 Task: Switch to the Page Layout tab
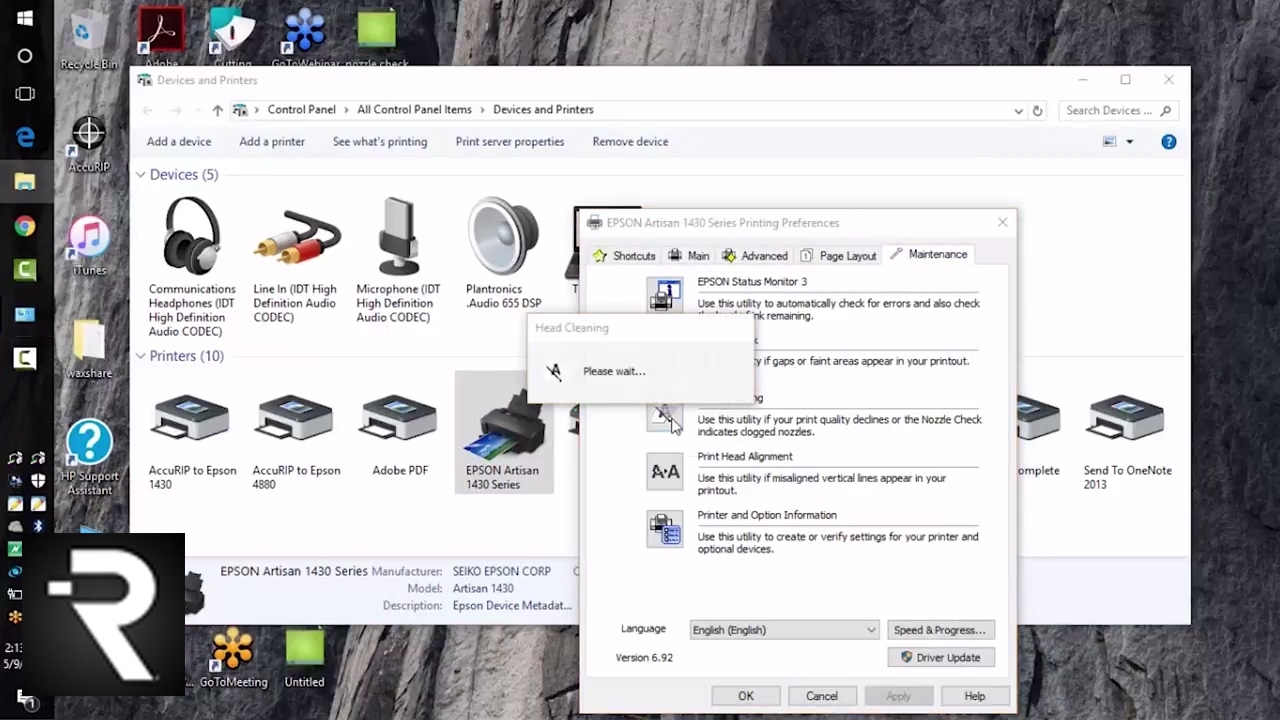[839, 256]
